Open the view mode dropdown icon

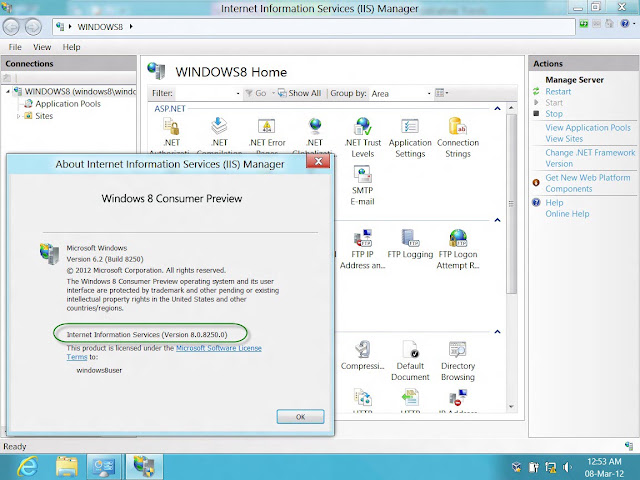442,93
